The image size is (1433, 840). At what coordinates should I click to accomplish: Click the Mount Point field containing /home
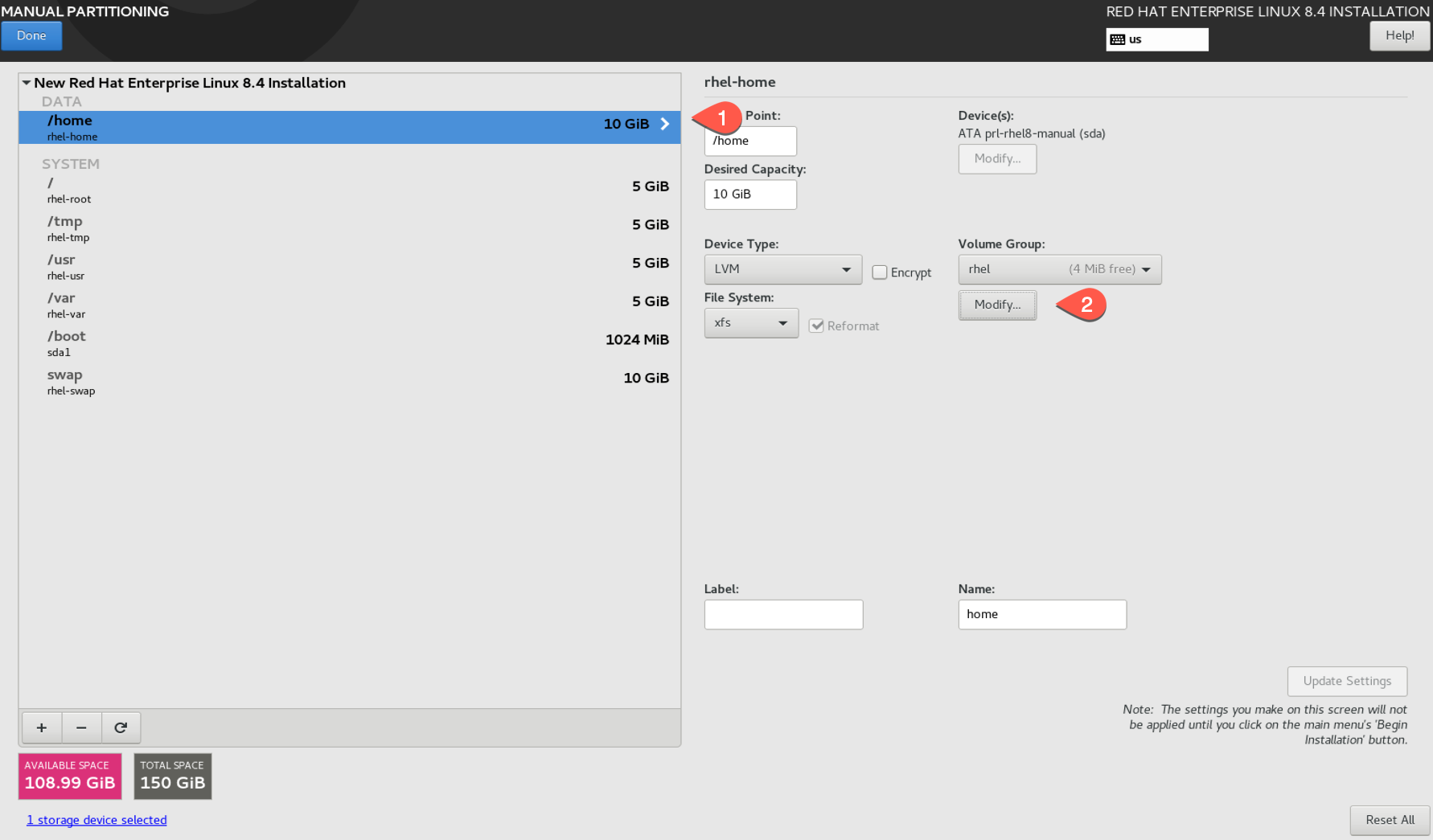750,141
